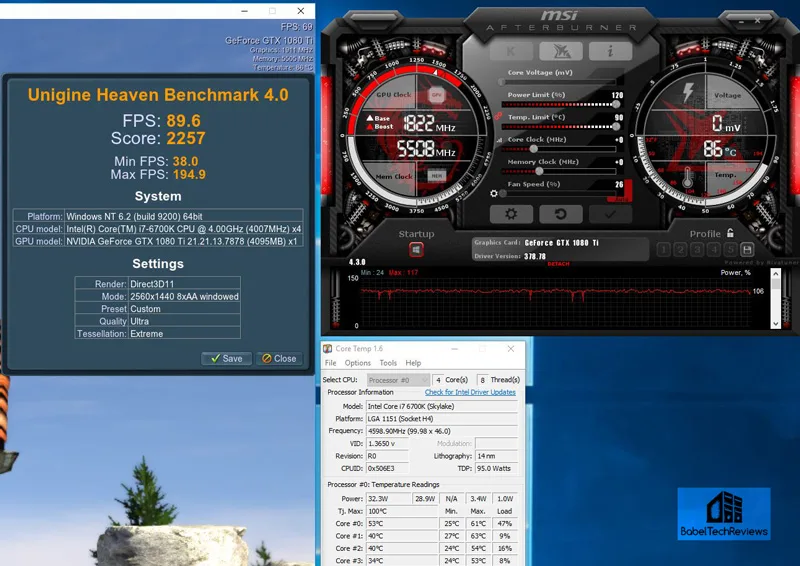Click the Power Limit slider handle
800x566 pixels.
point(616,104)
